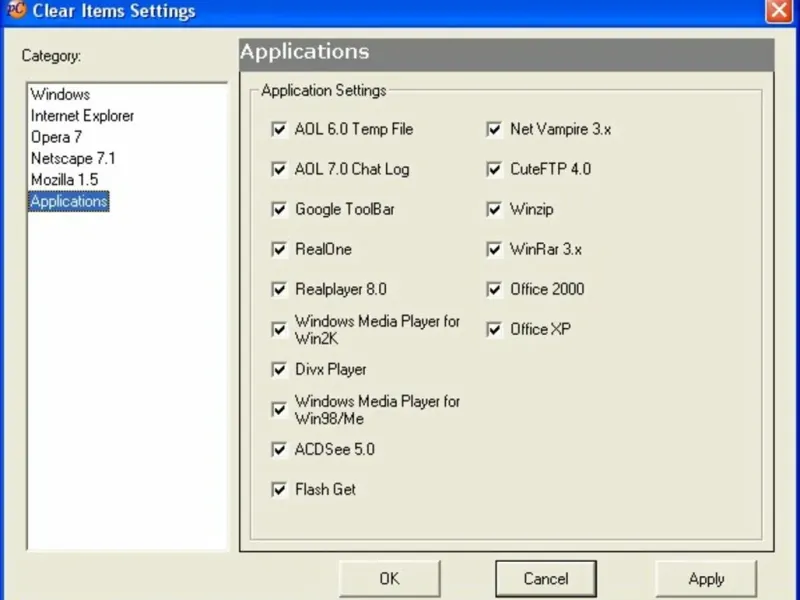Screen dimensions: 800x600
Task: Disable the Google ToolBar option
Action: [279, 209]
